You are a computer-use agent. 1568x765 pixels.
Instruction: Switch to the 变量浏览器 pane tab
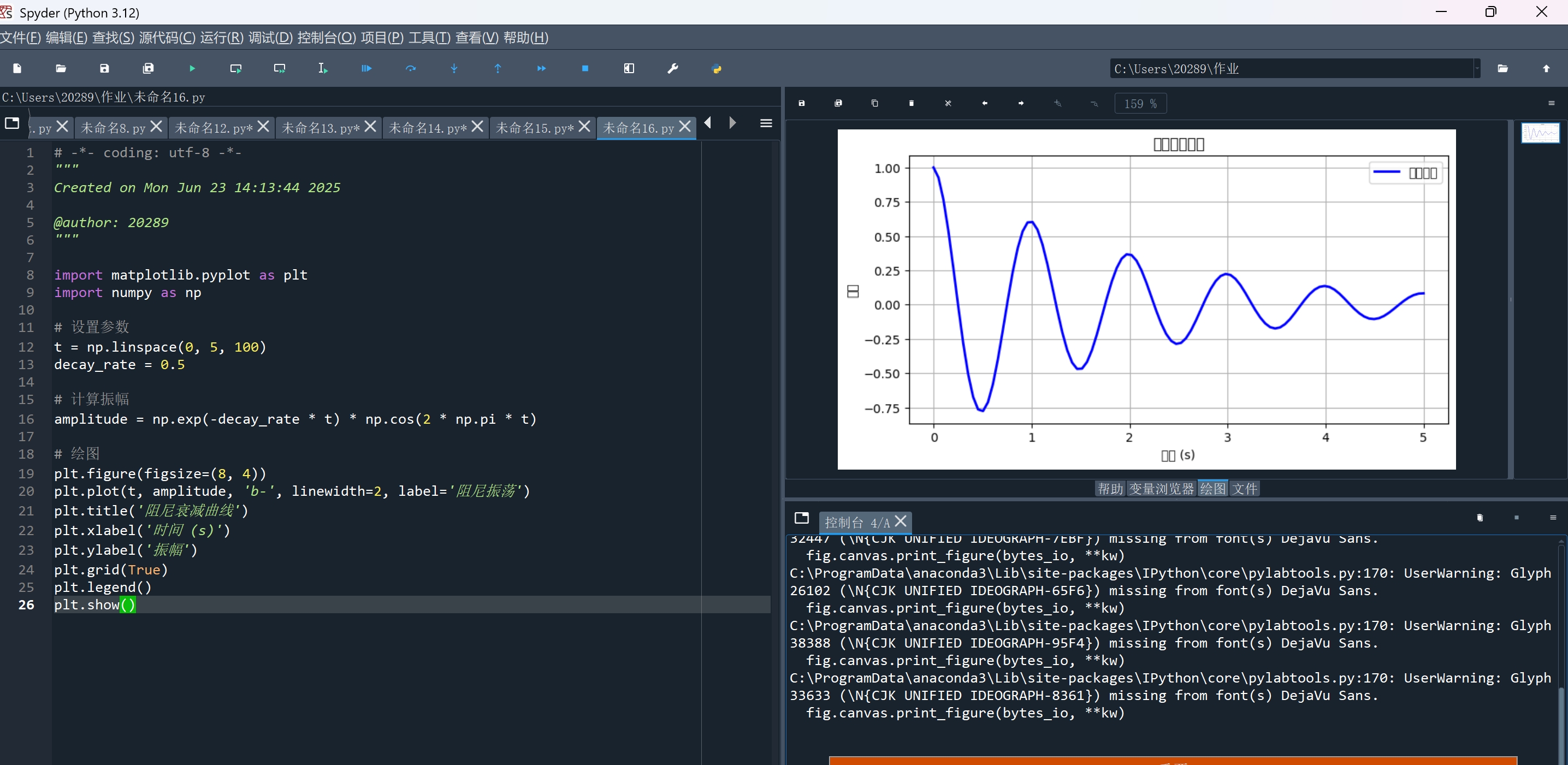[x=1161, y=489]
